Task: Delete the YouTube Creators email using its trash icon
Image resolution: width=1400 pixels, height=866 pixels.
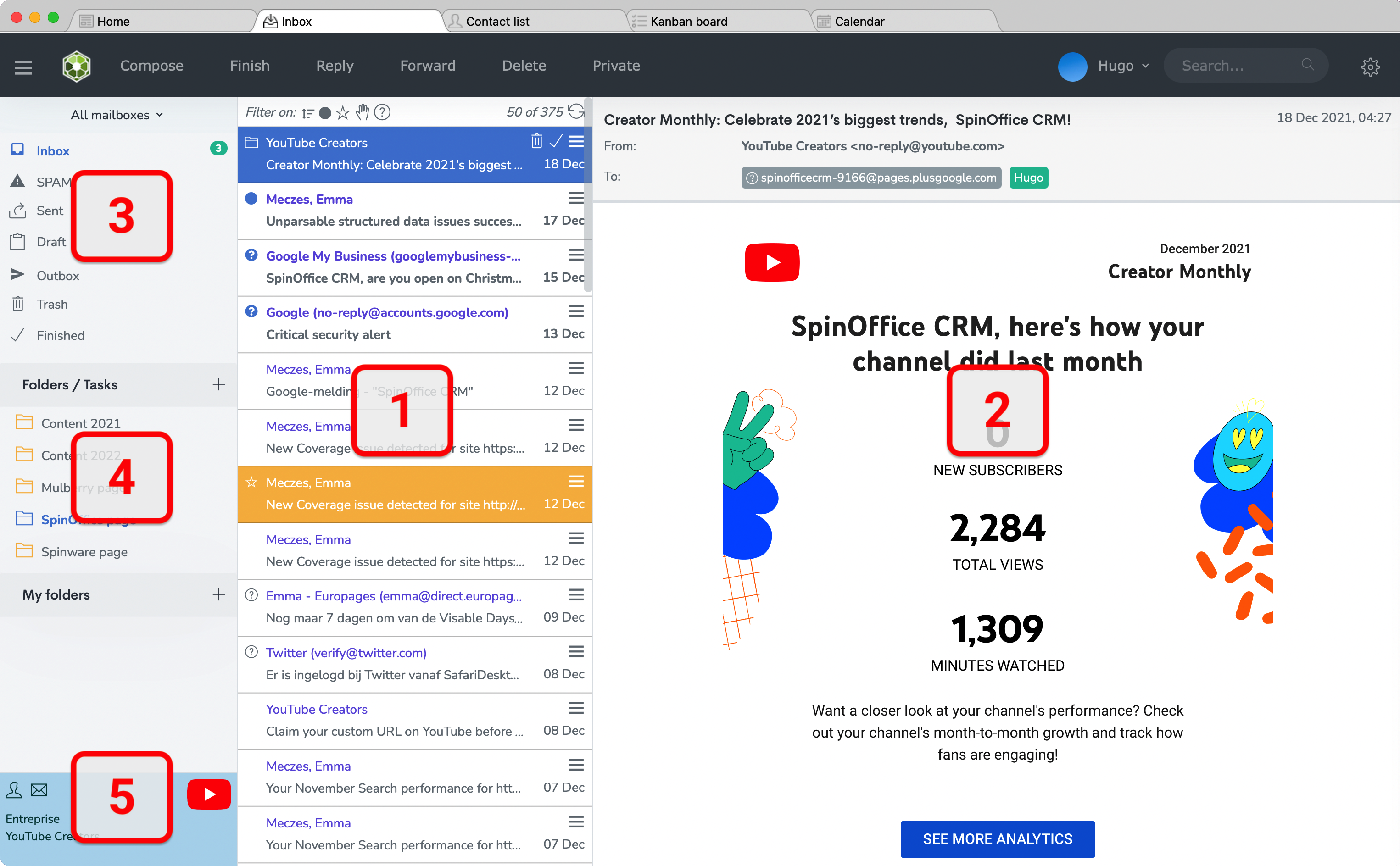Action: [537, 141]
